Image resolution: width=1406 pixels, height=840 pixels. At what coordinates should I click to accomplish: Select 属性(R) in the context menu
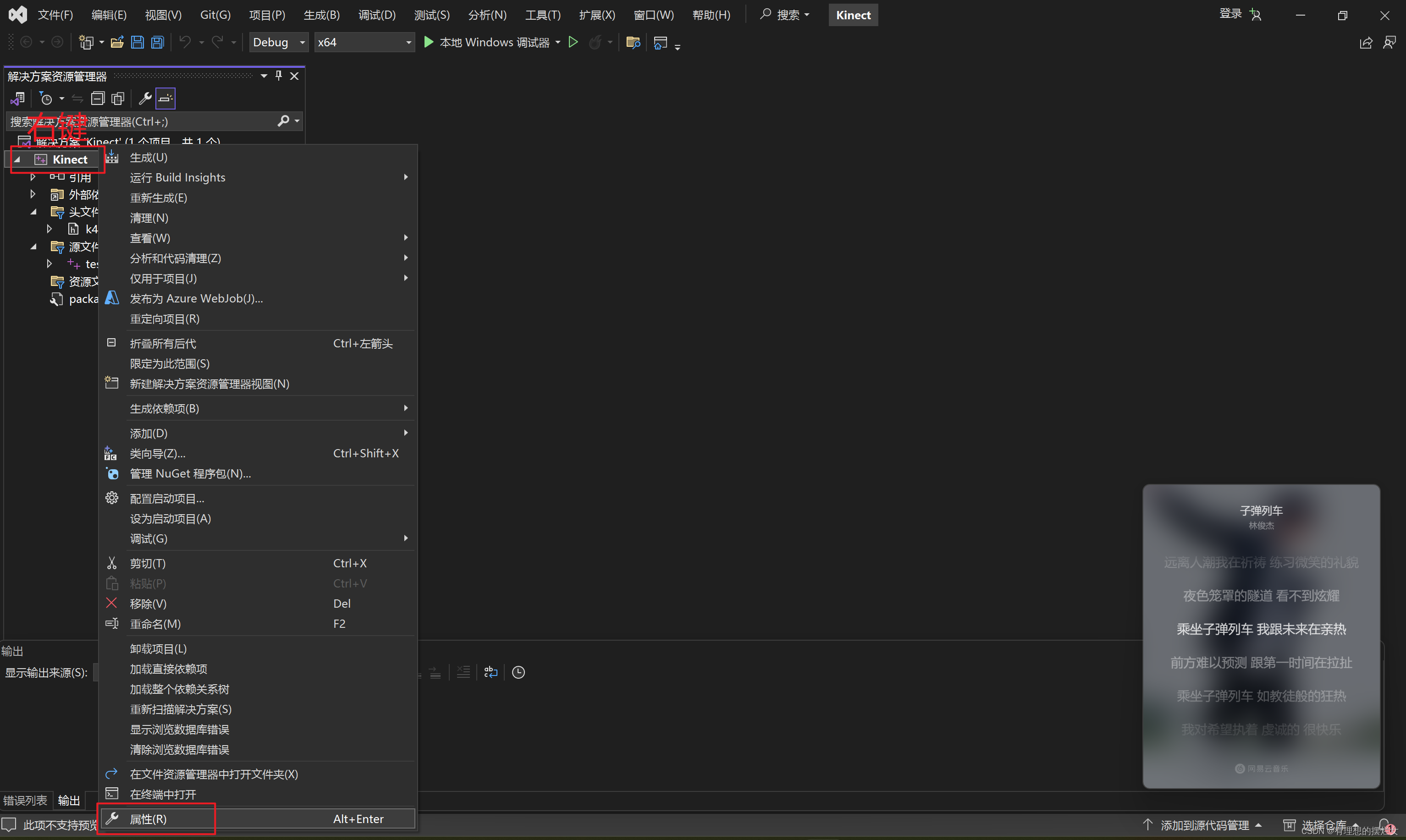click(149, 819)
